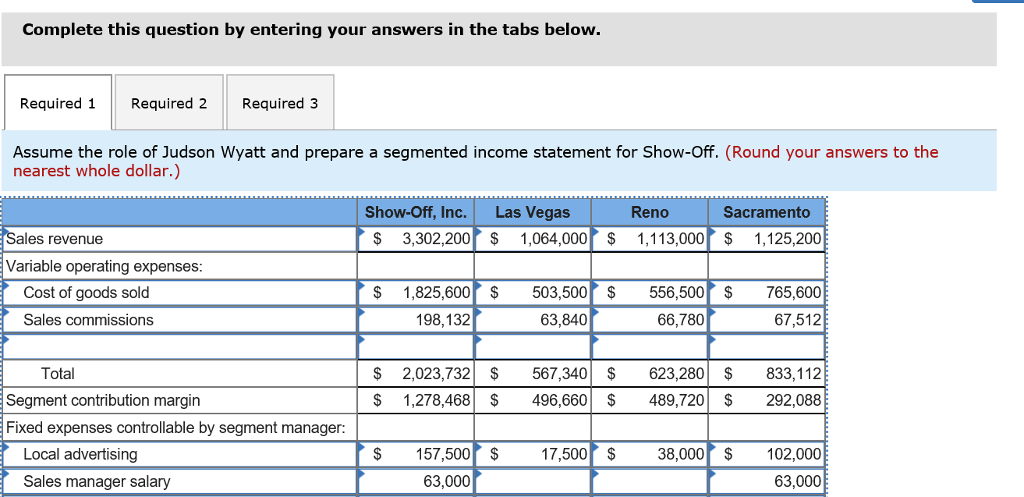Select Las Vegas sales revenue cell 1,064,000
The width and height of the screenshot is (1024, 497).
click(x=533, y=239)
